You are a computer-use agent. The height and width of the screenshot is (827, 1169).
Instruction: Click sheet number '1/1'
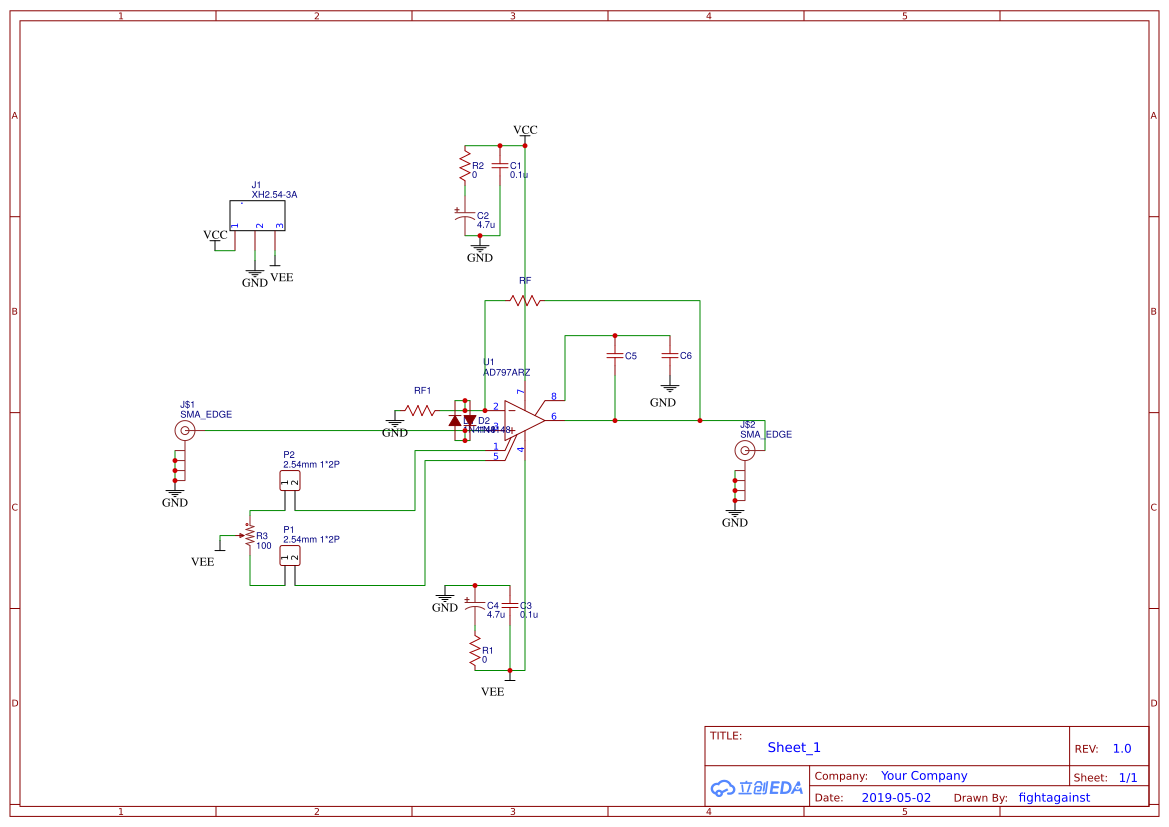pyautogui.click(x=1128, y=778)
